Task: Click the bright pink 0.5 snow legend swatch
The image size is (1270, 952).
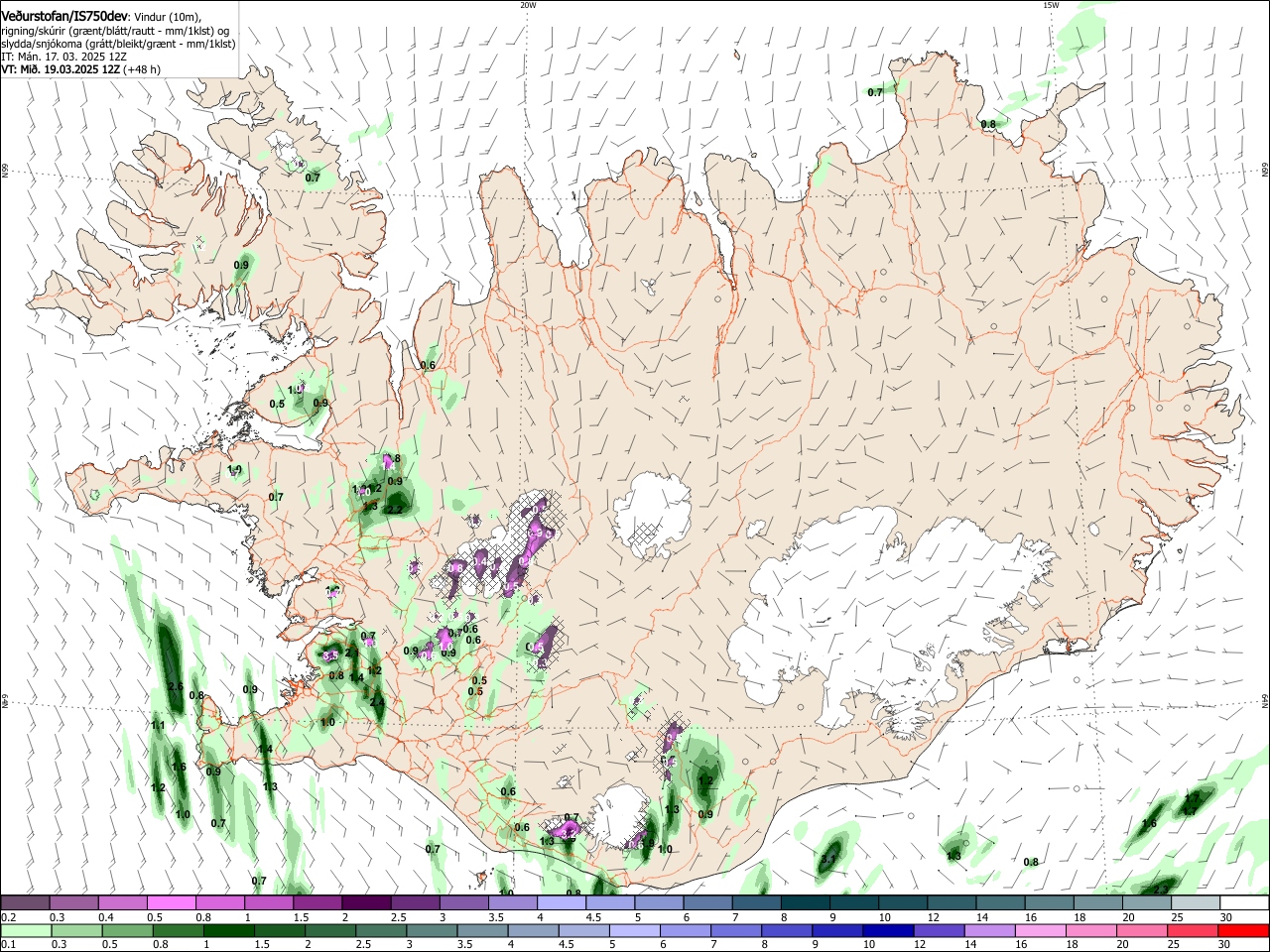Action: 172,902
